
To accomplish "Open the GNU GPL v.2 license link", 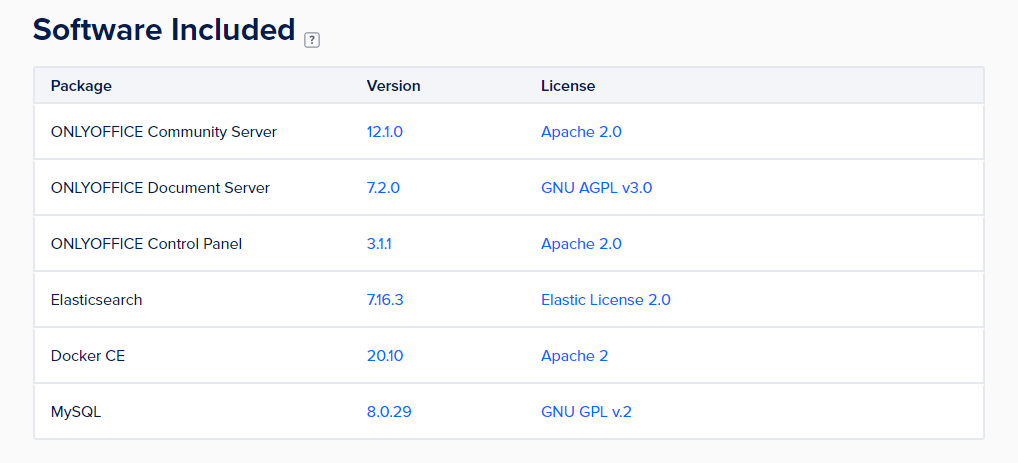I will pos(586,412).
